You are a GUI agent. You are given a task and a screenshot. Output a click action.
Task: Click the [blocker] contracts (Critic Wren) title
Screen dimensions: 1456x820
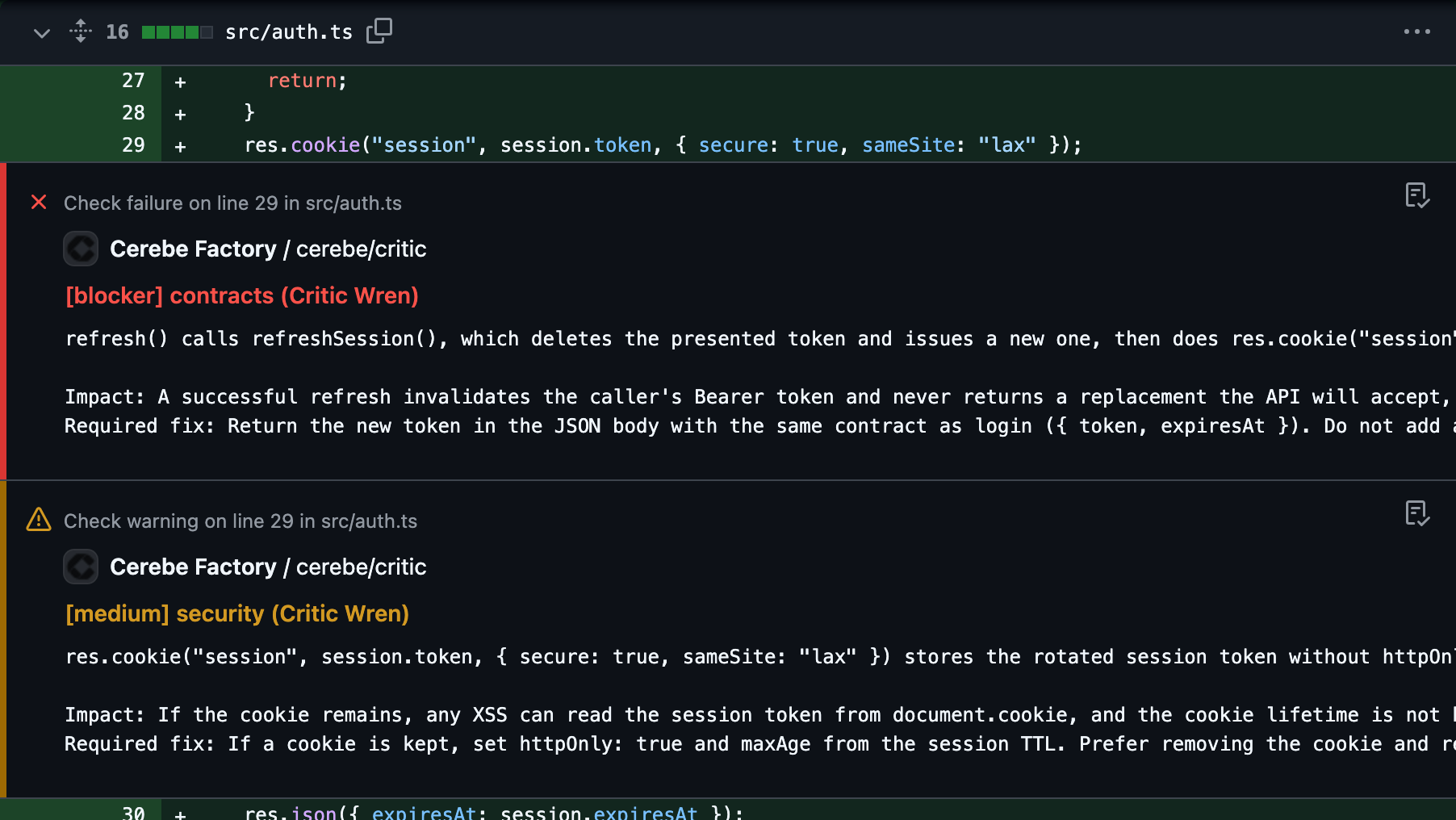click(x=242, y=296)
